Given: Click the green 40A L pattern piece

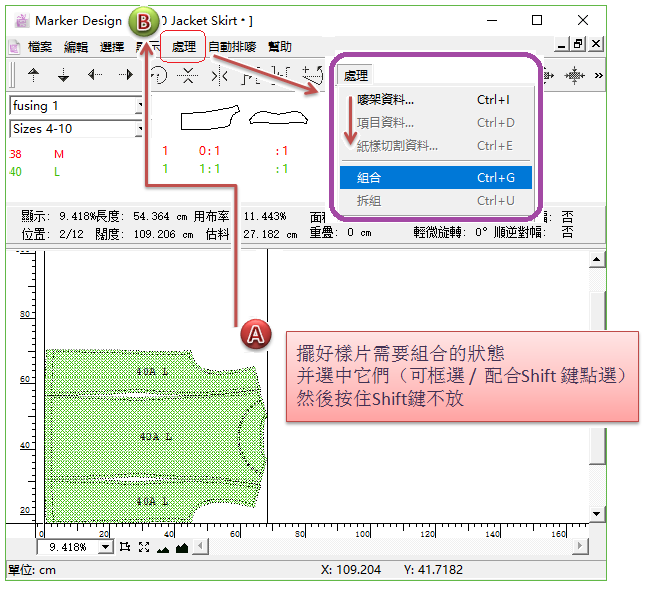Looking at the screenshot, I should pyautogui.click(x=150, y=437).
